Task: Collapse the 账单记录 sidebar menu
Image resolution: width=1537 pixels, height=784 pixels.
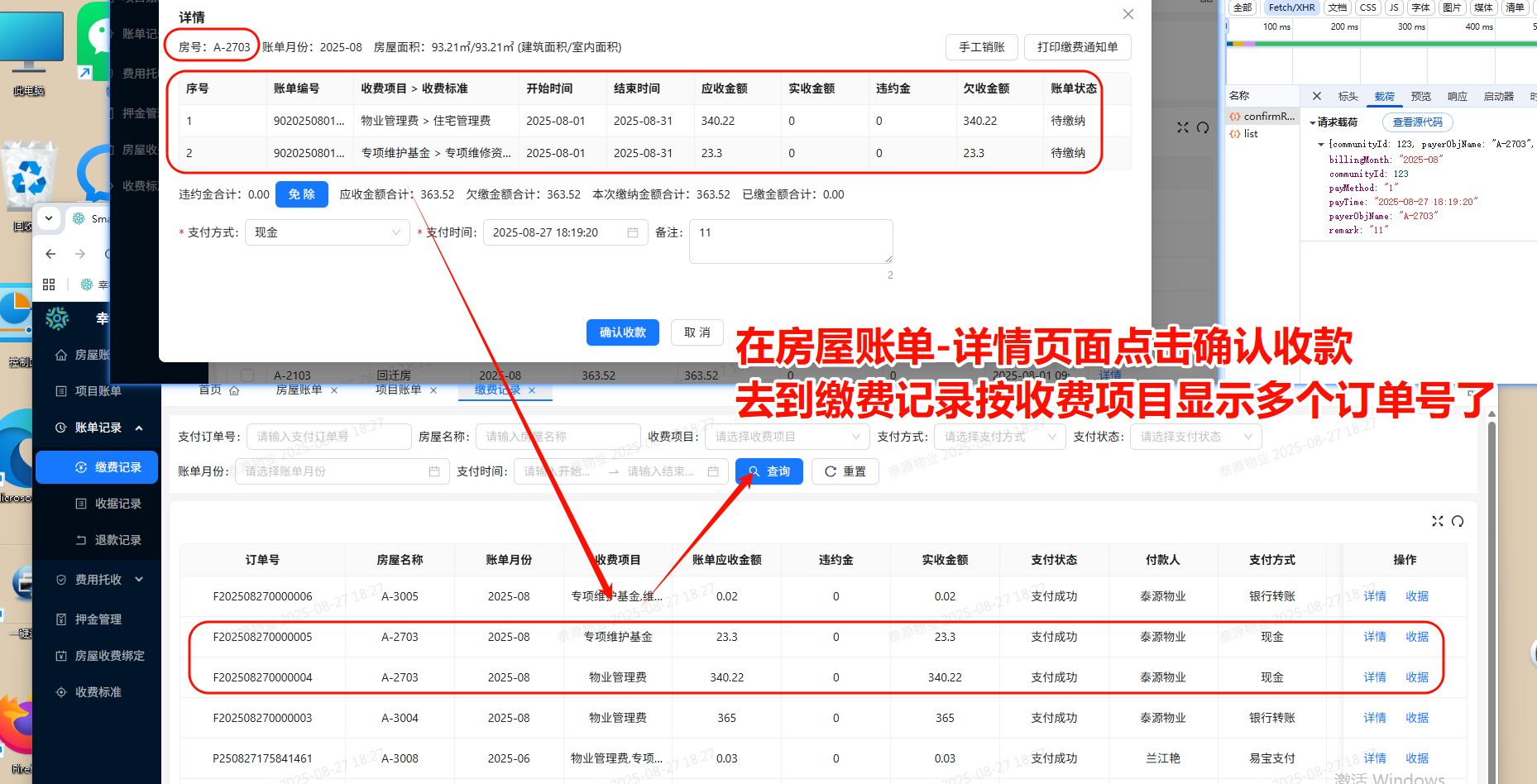Action: 139,428
